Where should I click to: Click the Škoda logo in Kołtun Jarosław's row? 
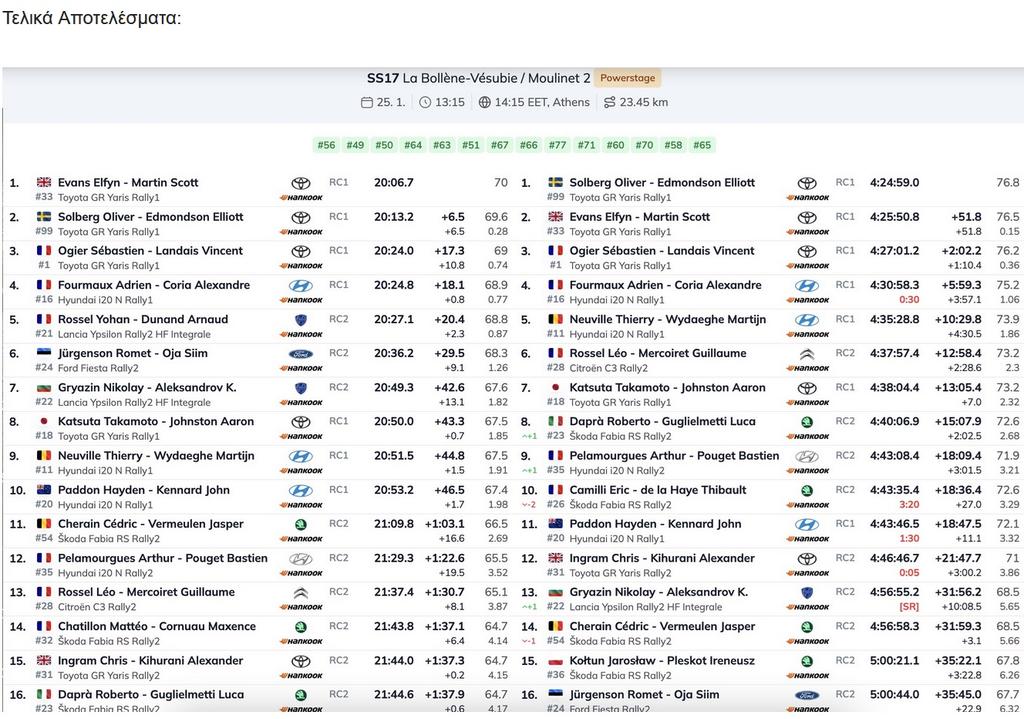point(807,662)
